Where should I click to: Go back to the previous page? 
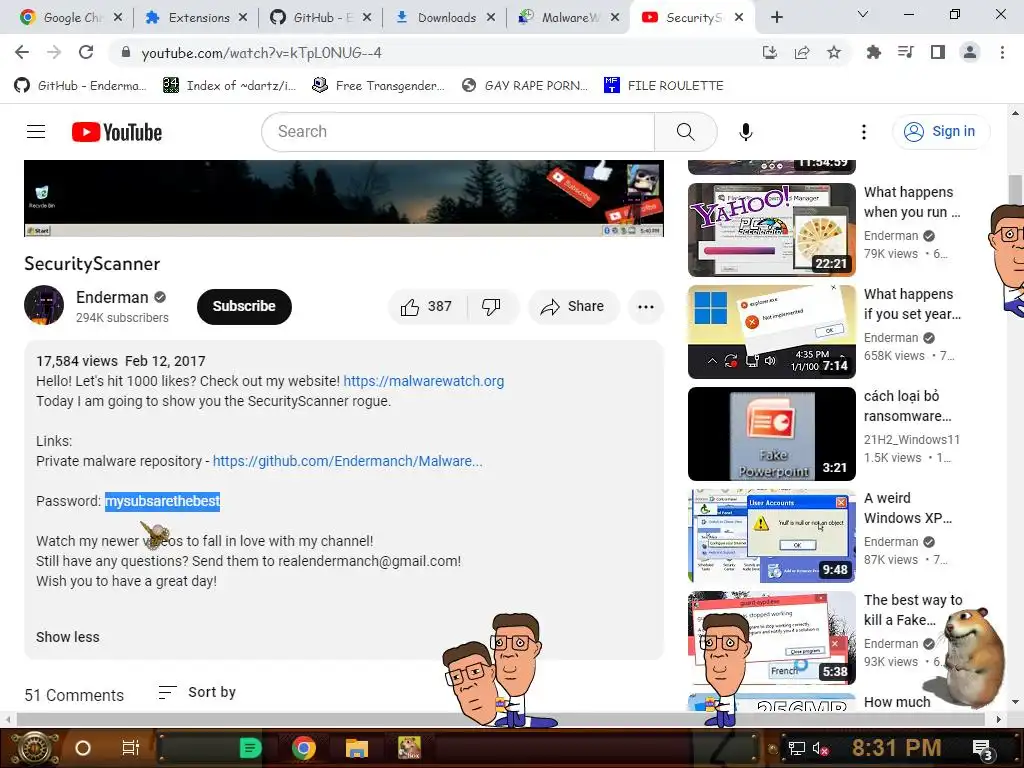pos(22,52)
